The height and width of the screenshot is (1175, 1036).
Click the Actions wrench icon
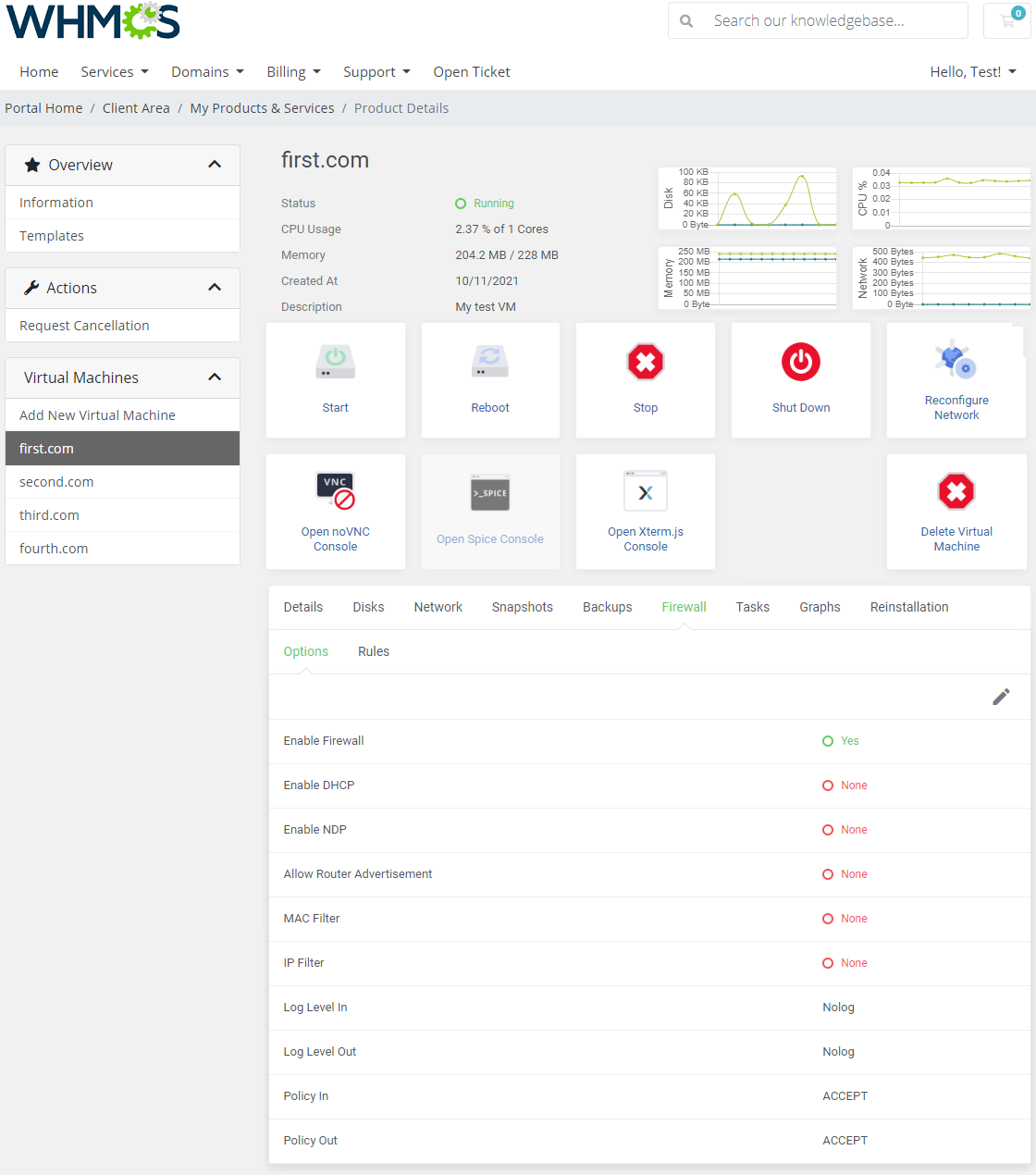coord(31,288)
